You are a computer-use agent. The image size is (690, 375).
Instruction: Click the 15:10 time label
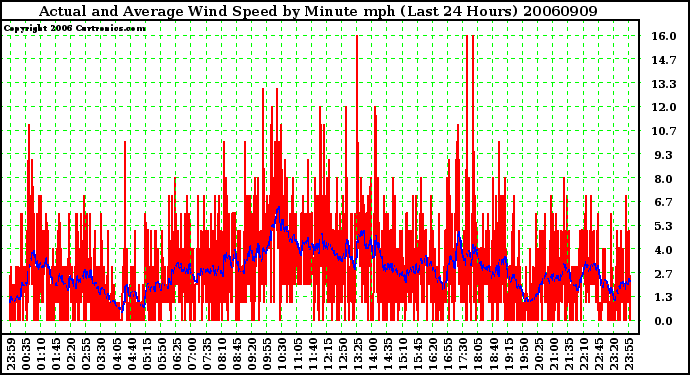click(403, 354)
